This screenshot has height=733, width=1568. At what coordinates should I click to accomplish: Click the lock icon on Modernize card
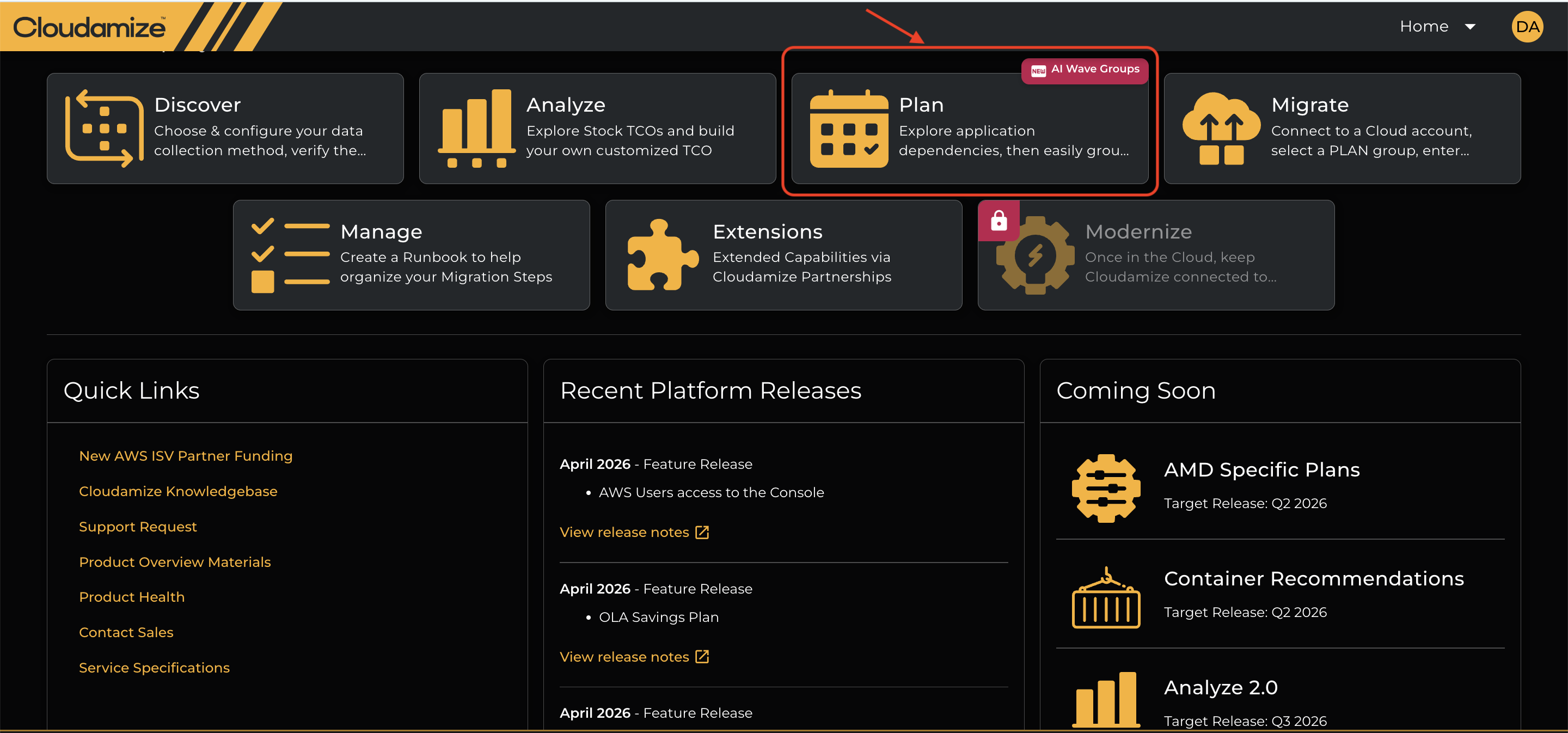[999, 221]
